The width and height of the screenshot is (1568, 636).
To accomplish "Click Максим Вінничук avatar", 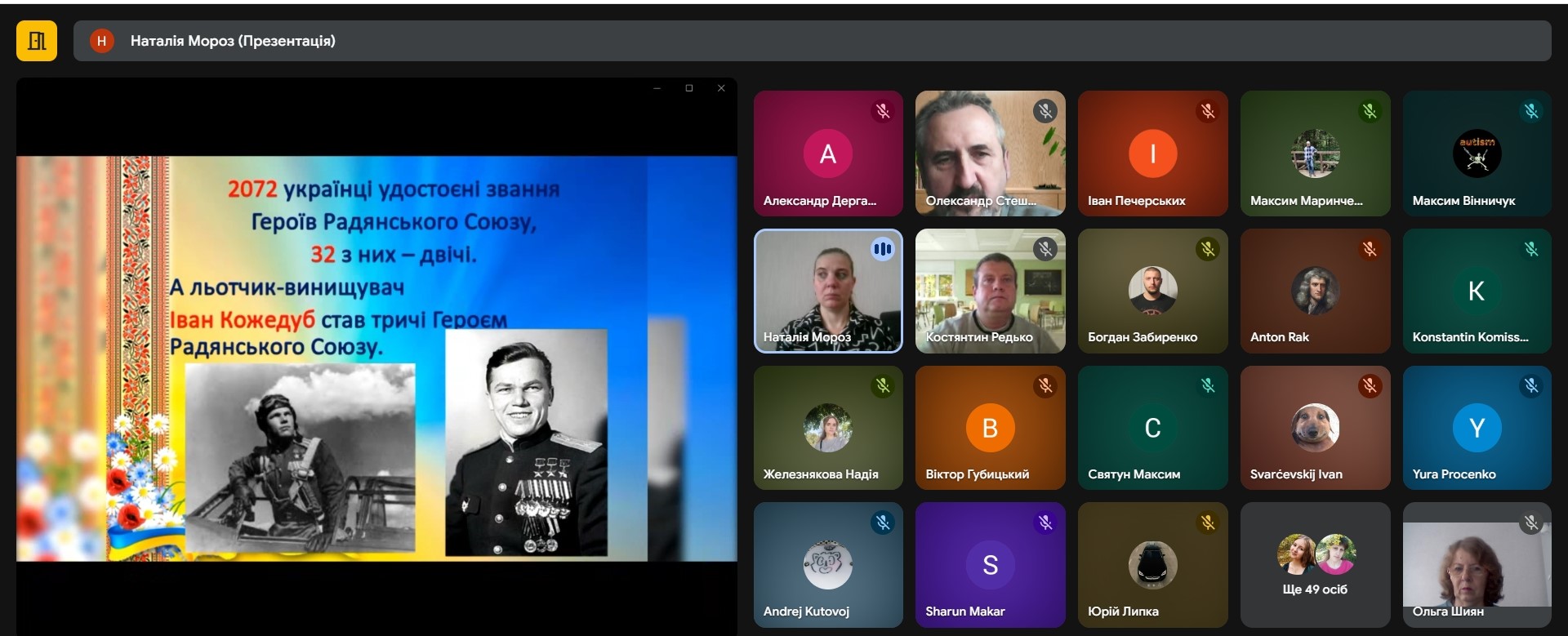I will (x=1477, y=153).
